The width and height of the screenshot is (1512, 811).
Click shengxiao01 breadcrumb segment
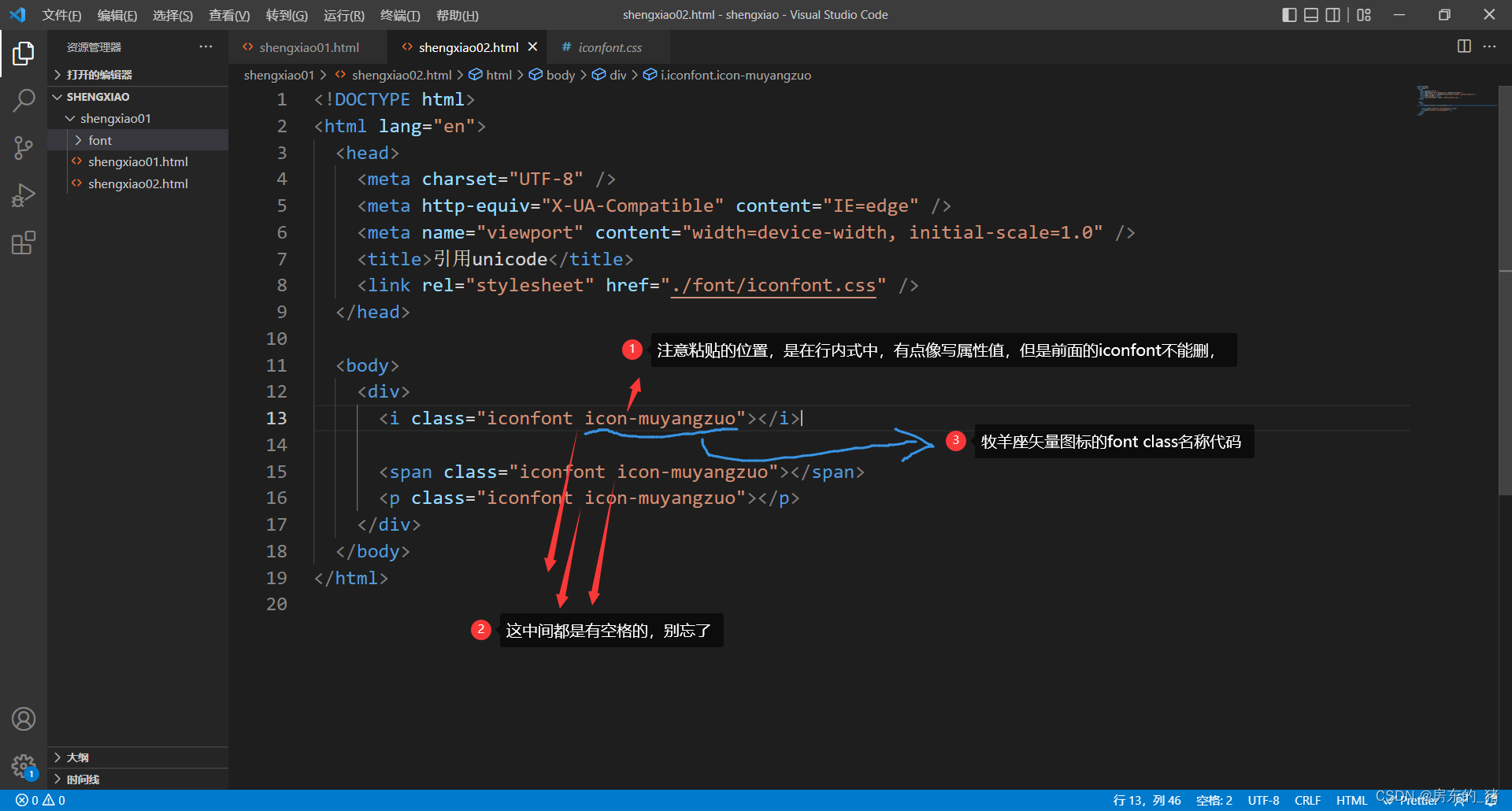(x=279, y=75)
